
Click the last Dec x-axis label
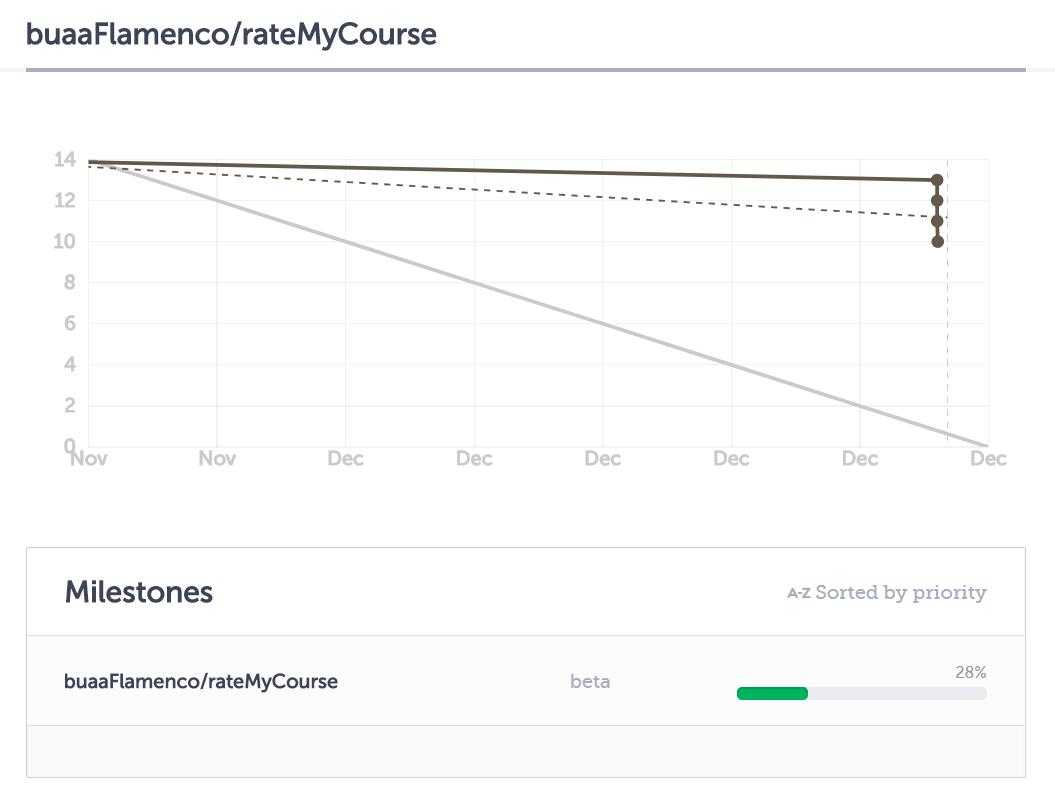click(x=988, y=459)
